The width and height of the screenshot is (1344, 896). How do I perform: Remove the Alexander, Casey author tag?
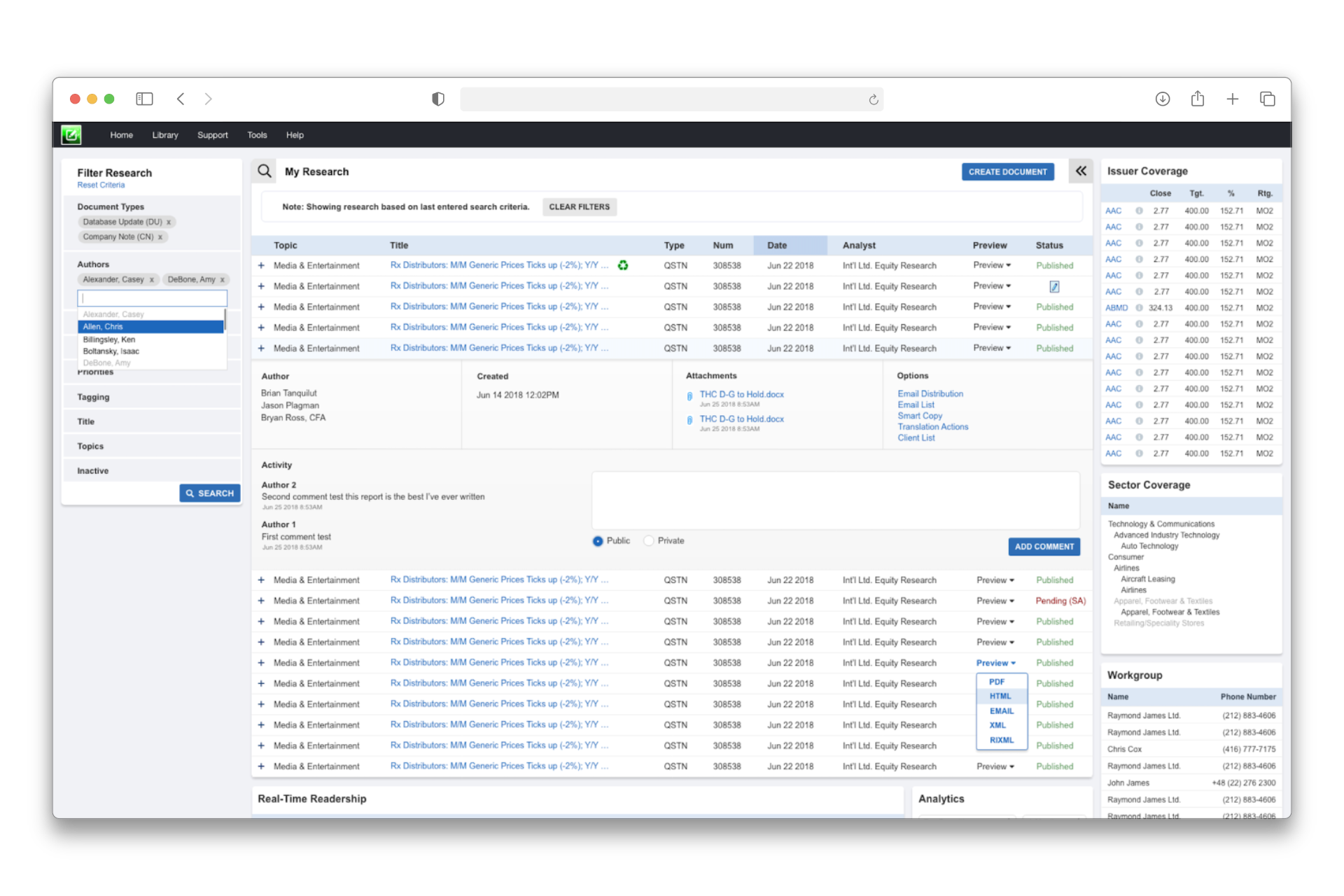[x=151, y=280]
